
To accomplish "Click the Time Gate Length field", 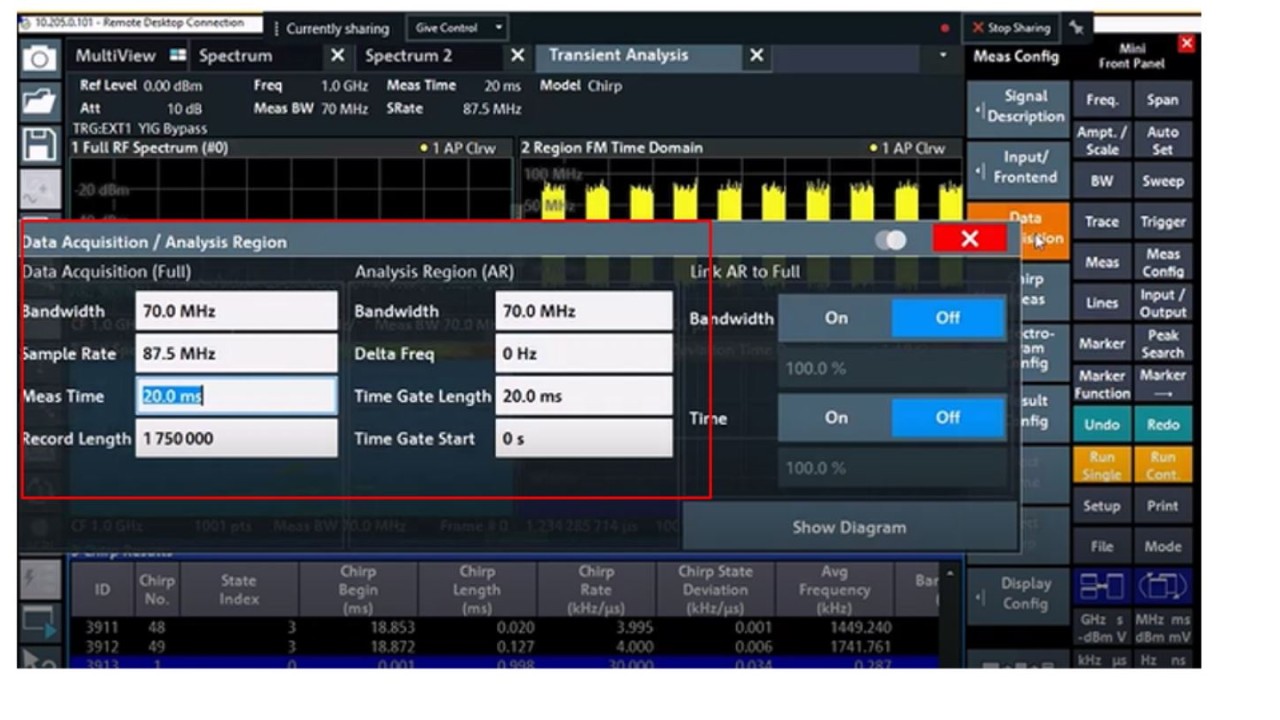I will click(x=583, y=396).
